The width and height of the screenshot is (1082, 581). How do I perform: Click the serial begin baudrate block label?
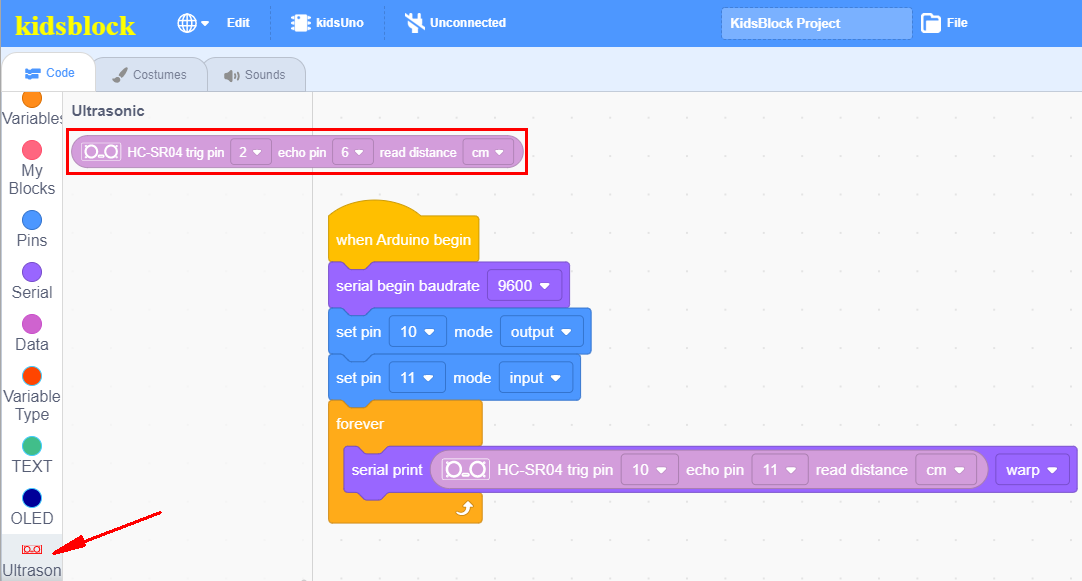pos(407,286)
